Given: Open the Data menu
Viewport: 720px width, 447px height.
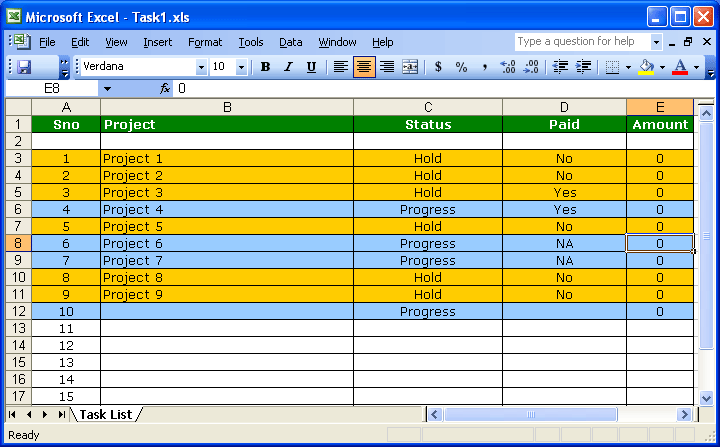Looking at the screenshot, I should point(291,42).
